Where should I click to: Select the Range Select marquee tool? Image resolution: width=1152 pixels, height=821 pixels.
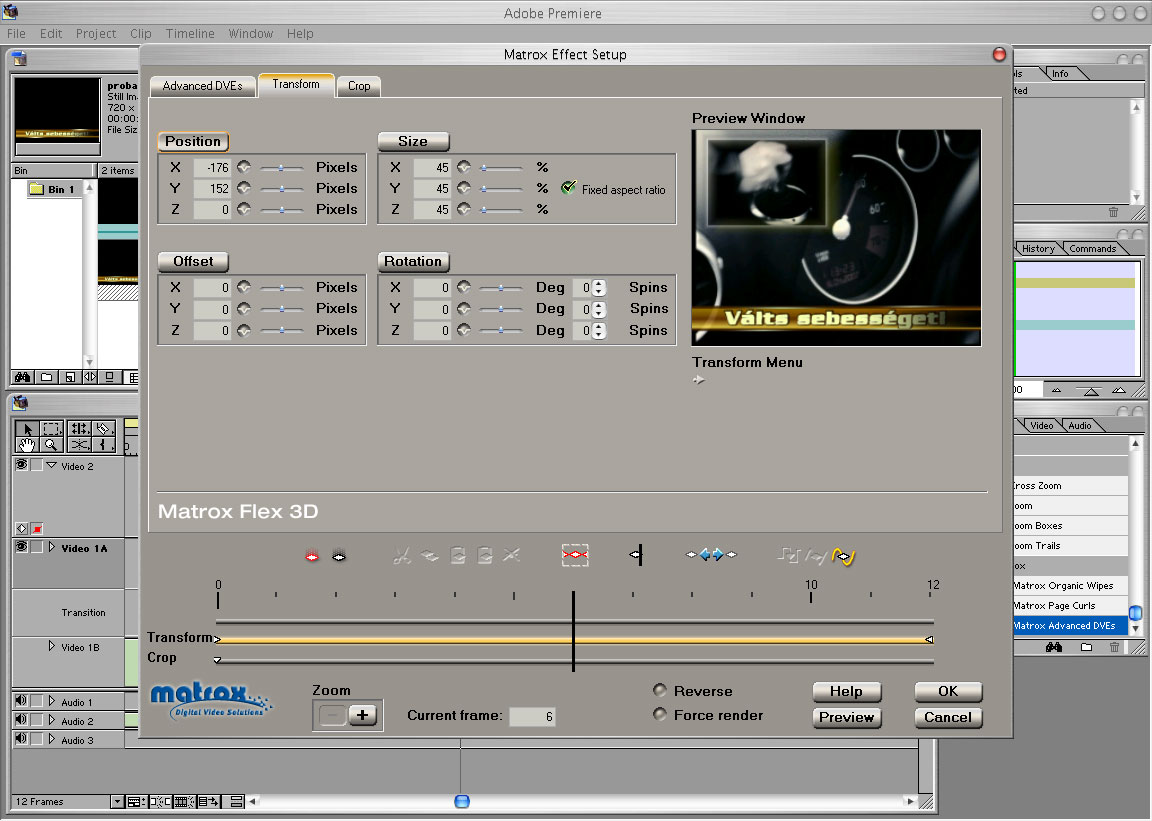click(x=51, y=429)
